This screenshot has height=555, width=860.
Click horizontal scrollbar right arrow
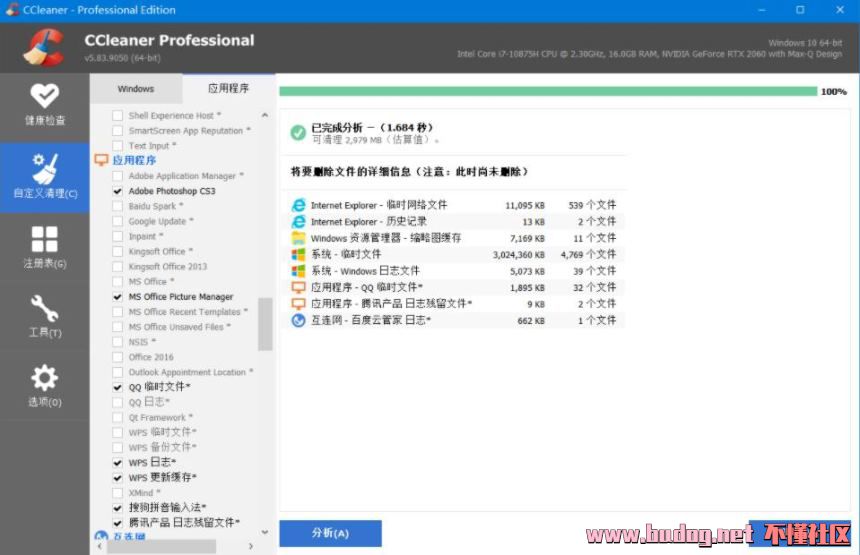(x=251, y=546)
